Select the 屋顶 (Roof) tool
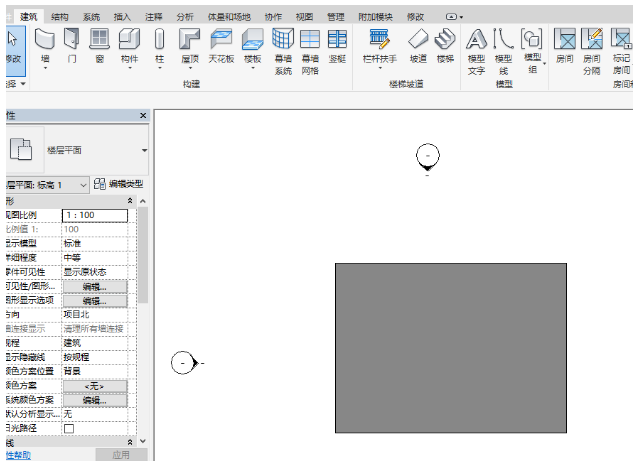Viewport: 640px width, 466px height. (x=190, y=46)
